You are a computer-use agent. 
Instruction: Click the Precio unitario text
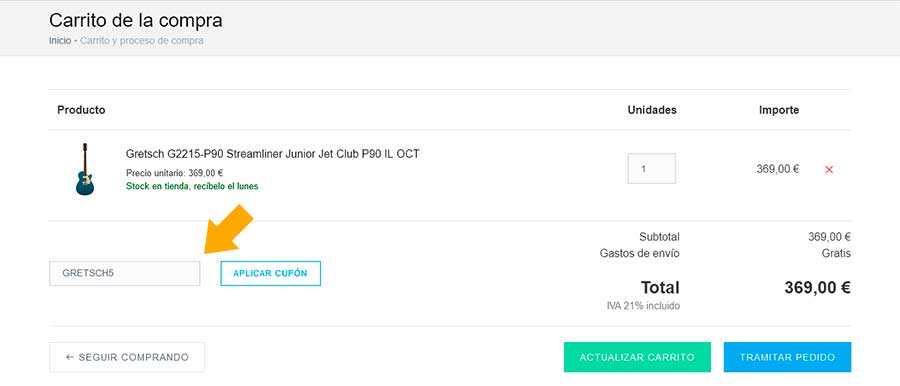pos(174,172)
